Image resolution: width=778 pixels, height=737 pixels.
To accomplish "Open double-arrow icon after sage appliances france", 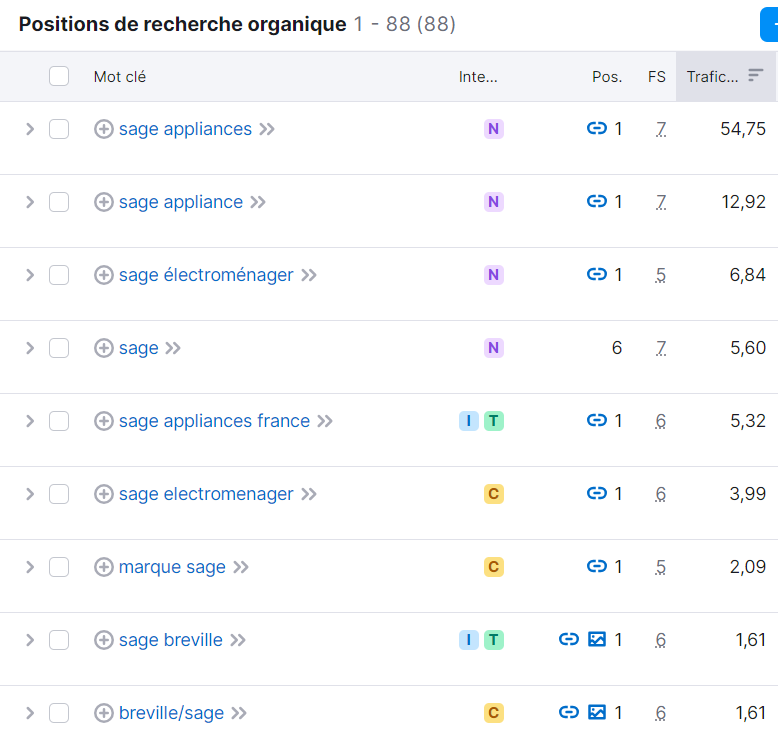I will click(x=325, y=421).
